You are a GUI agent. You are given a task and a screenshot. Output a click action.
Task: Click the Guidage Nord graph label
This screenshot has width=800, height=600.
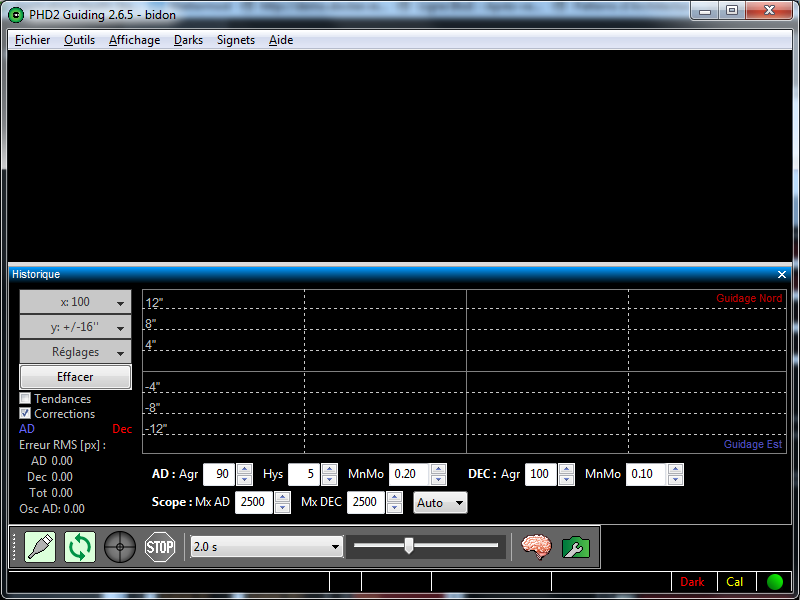749,298
